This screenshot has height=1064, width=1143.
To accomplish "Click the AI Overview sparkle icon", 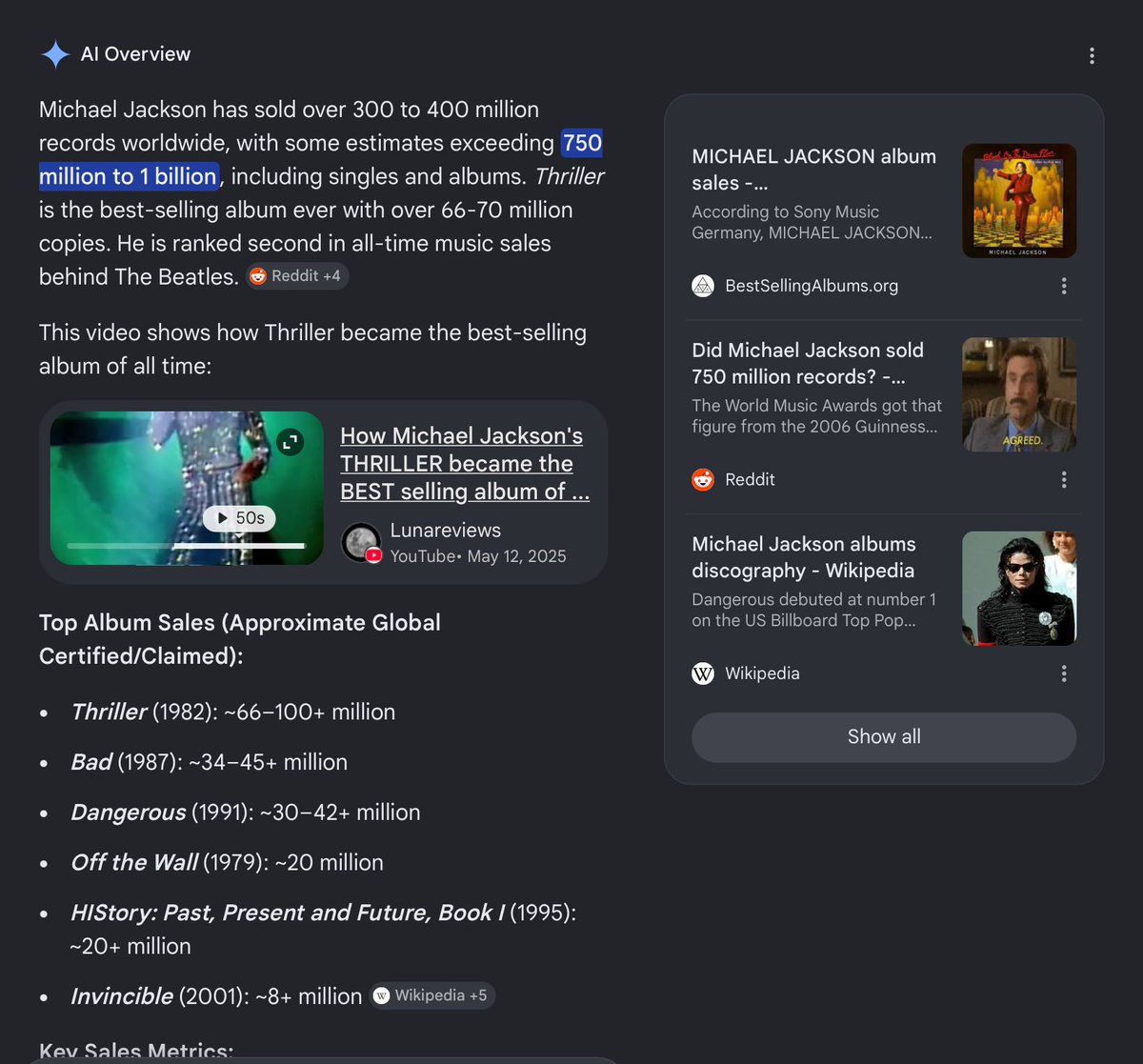I will click(55, 55).
